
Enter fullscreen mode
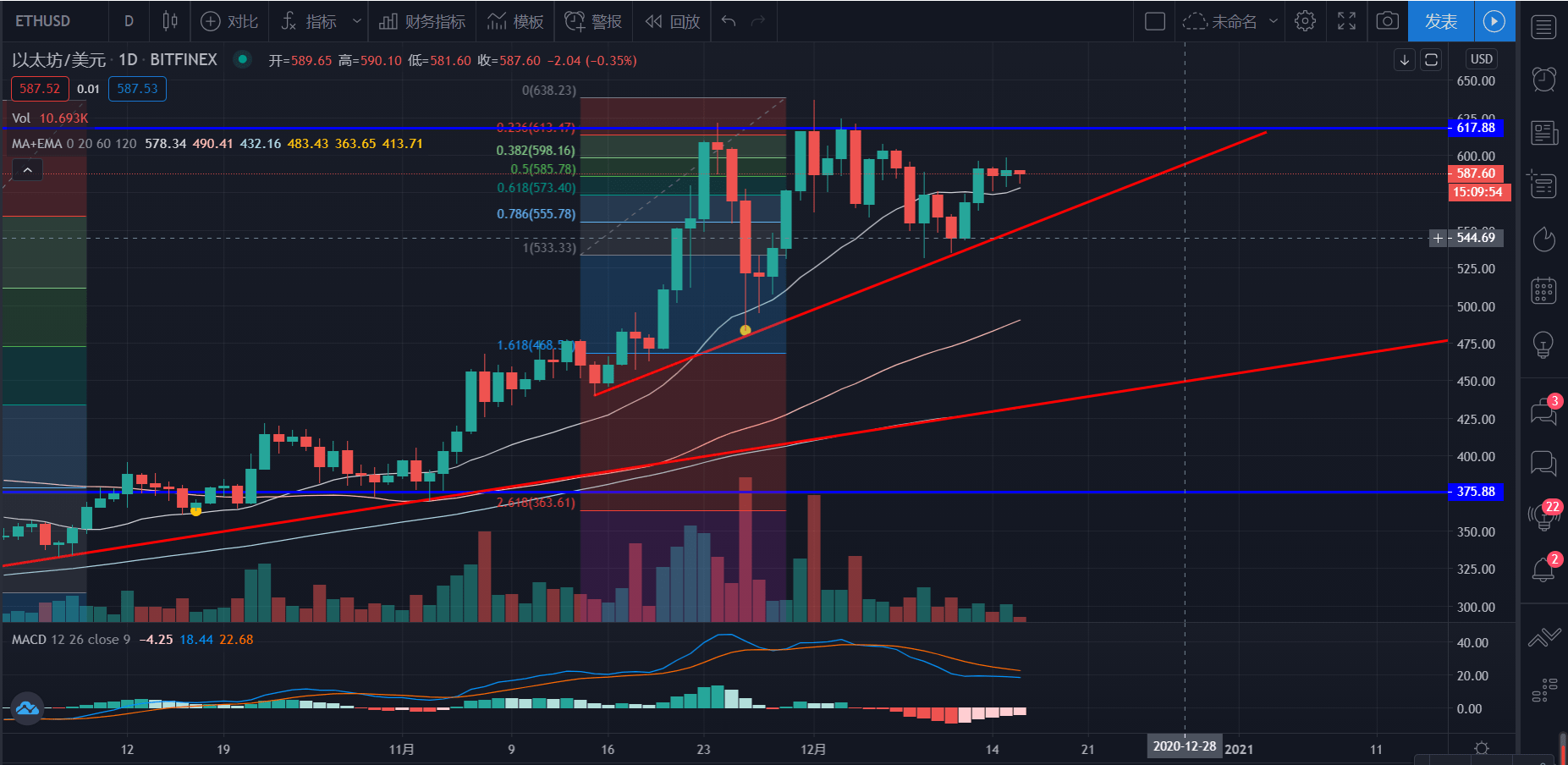[1347, 21]
